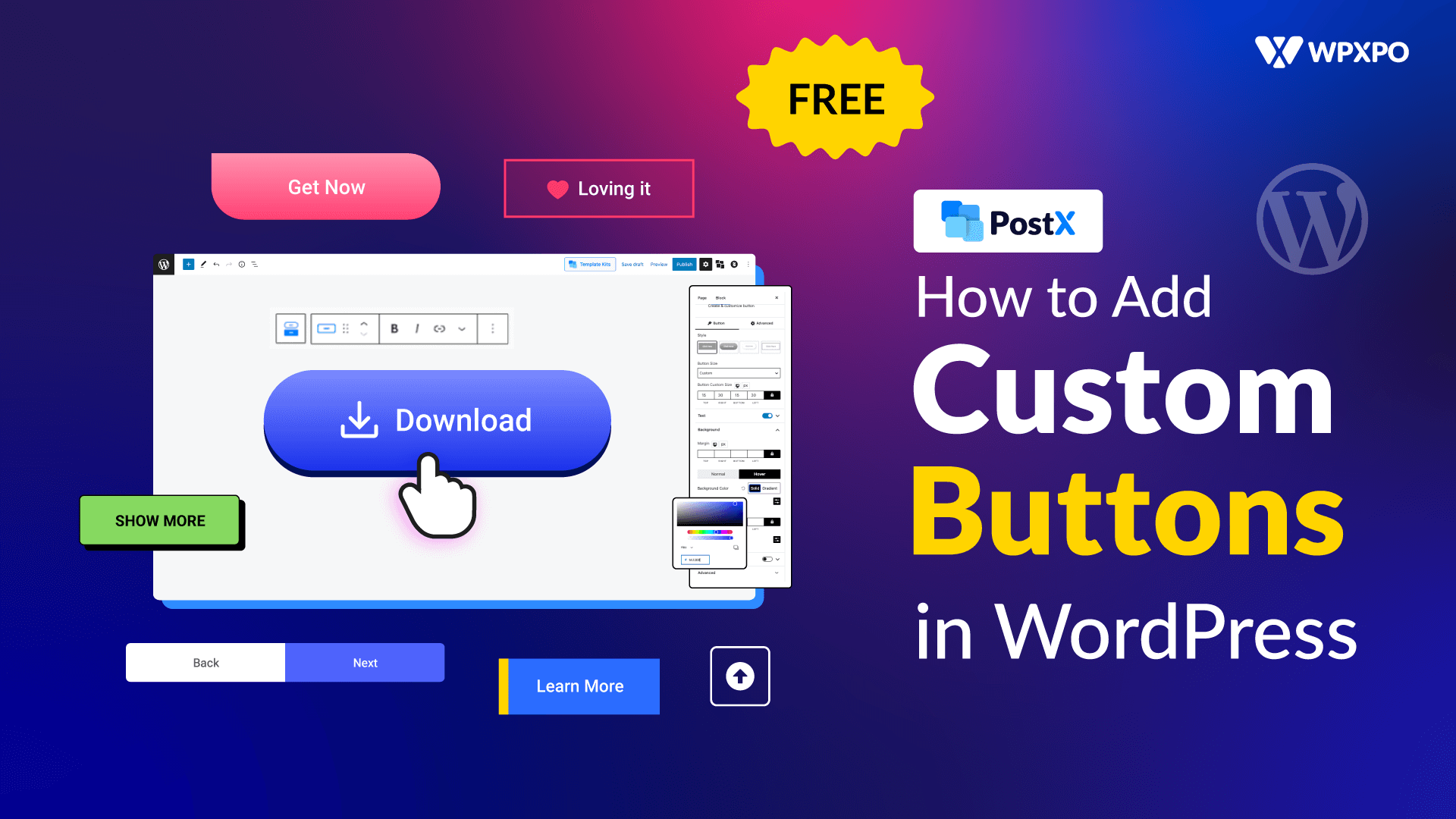Viewport: 1456px width, 819px height.
Task: Click the Template Kits tab button
Action: click(x=590, y=263)
